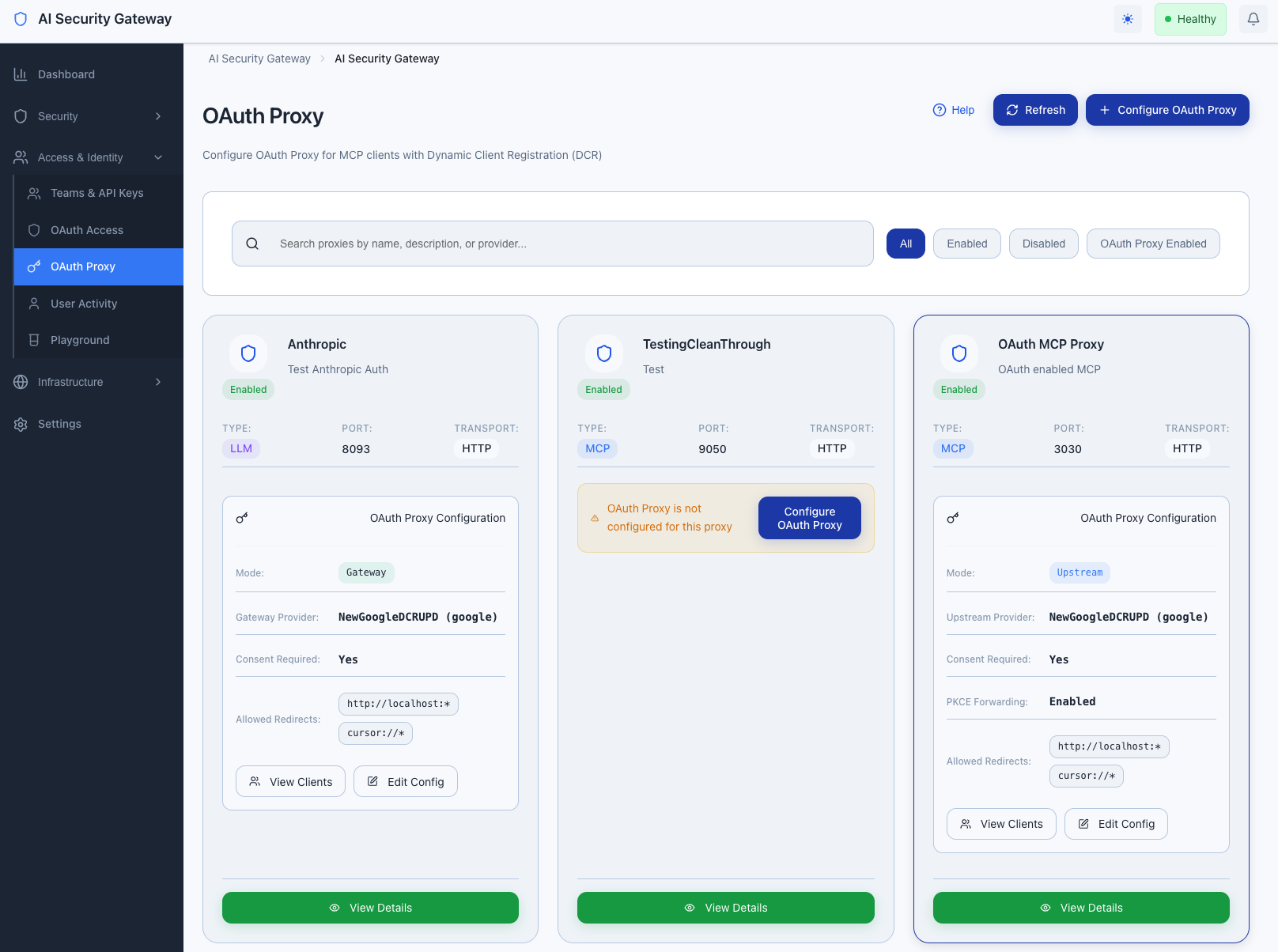1278x952 pixels.
Task: Click the Help question mark icon
Action: point(939,110)
